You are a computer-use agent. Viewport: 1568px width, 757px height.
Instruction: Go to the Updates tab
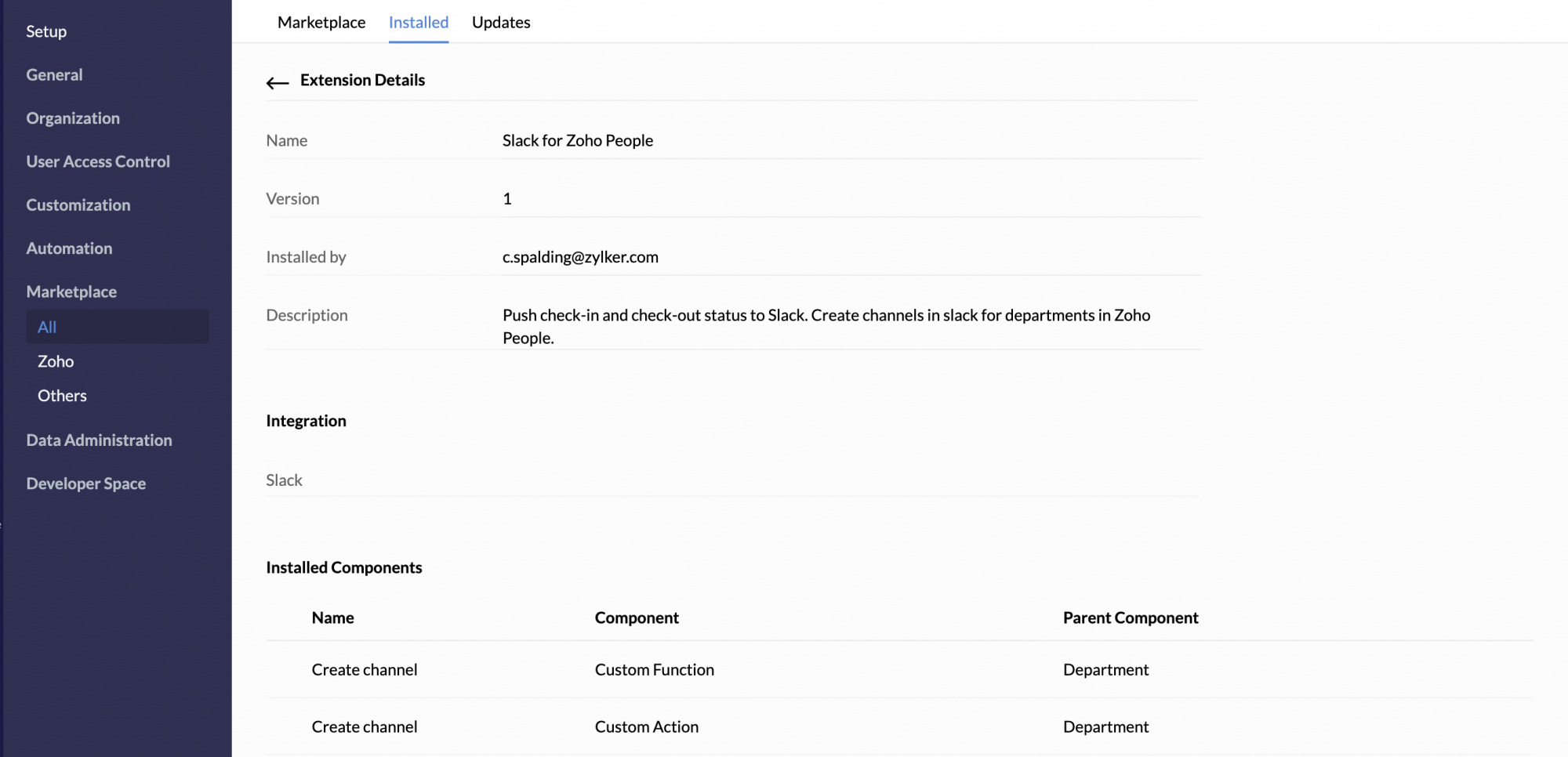(501, 23)
